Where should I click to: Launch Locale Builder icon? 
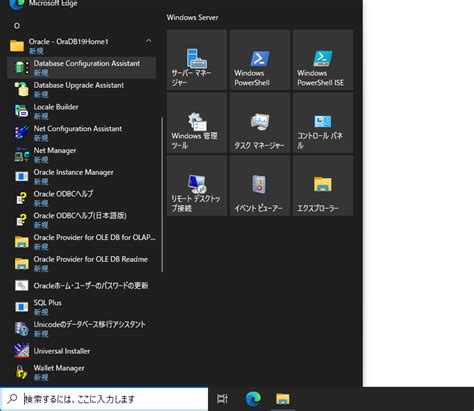click(x=22, y=111)
